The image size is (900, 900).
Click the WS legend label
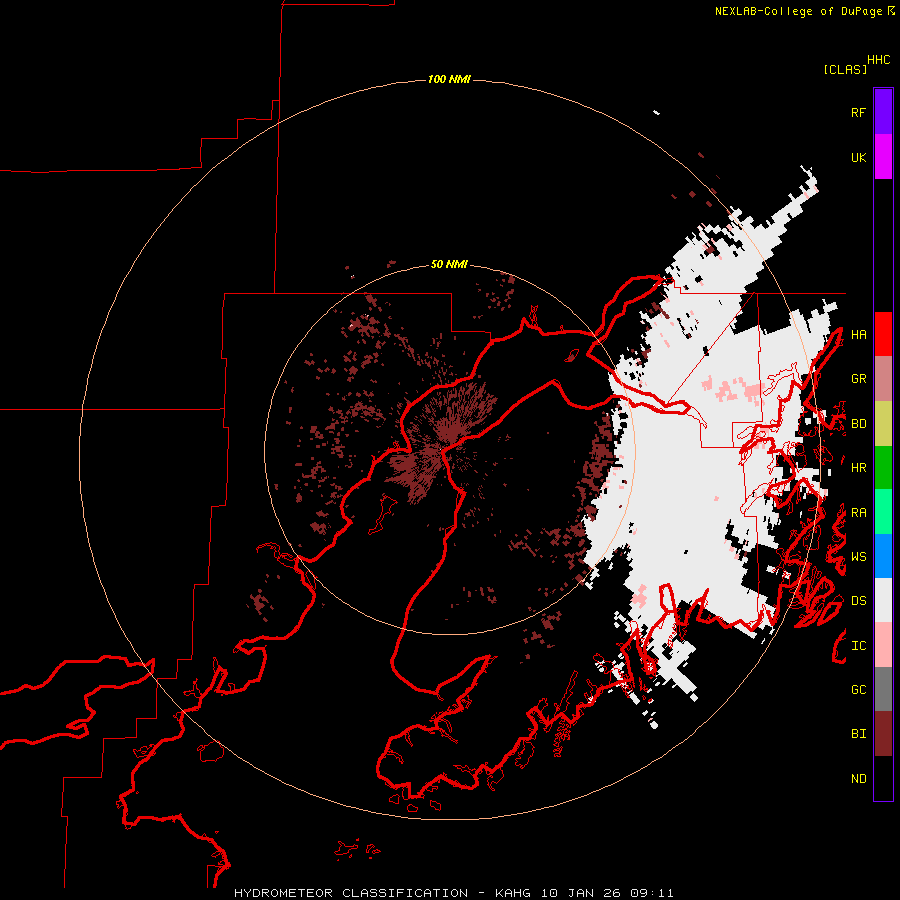858,557
